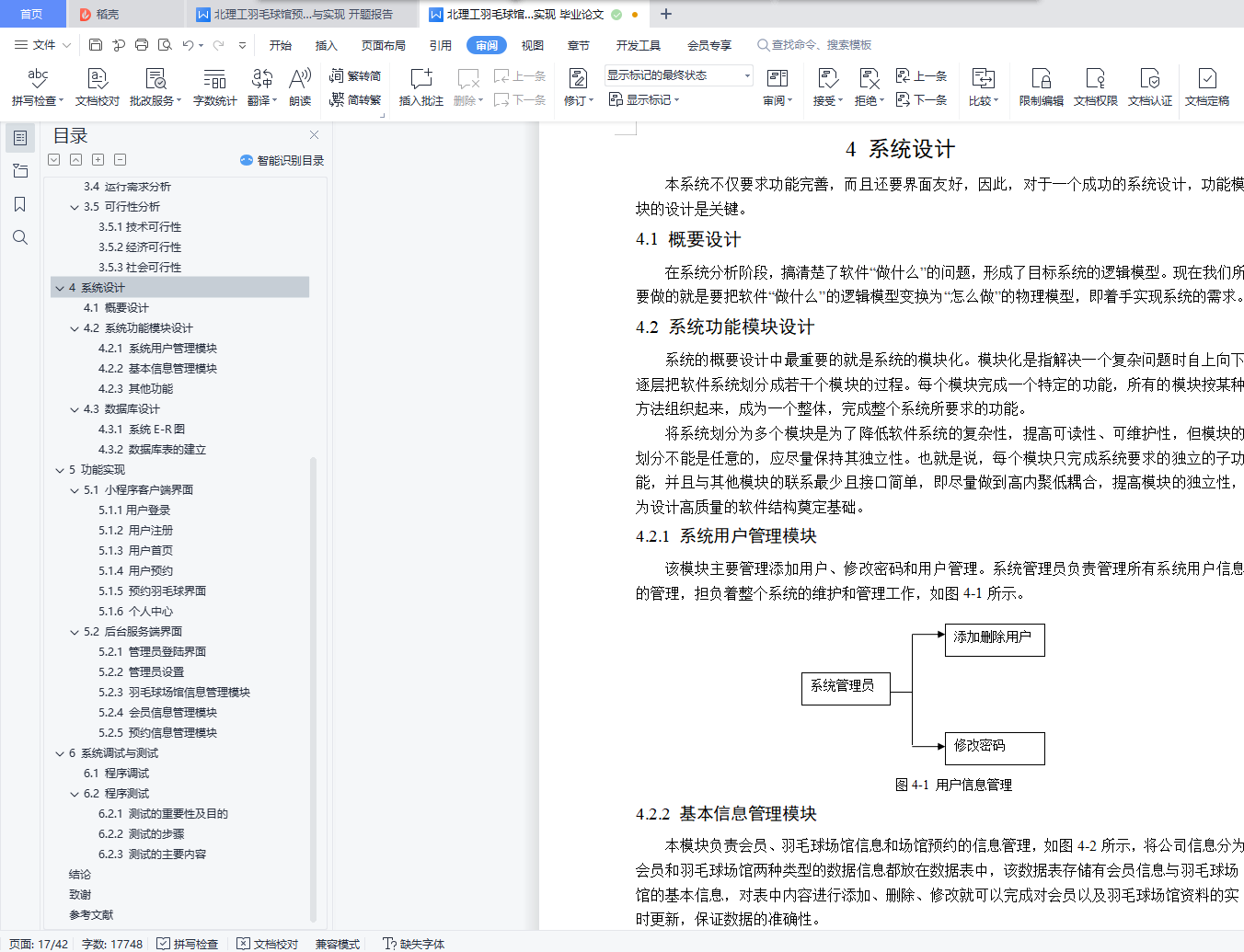The image size is (1244, 952).
Task: Go to next revision (下一条)
Action: tap(922, 99)
